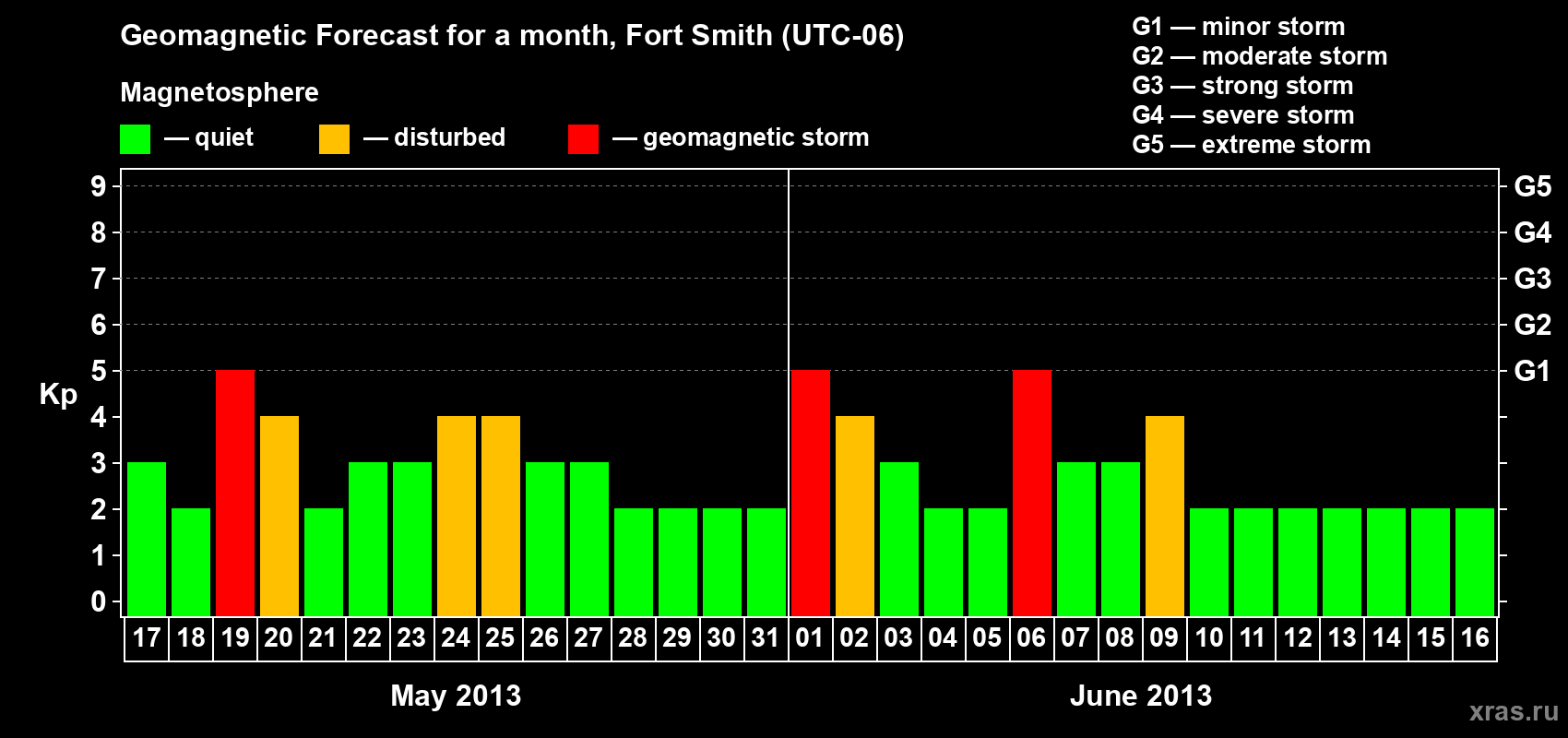This screenshot has width=1568, height=738.
Task: Click the '— disturbed' legend label
Action: click(x=434, y=137)
